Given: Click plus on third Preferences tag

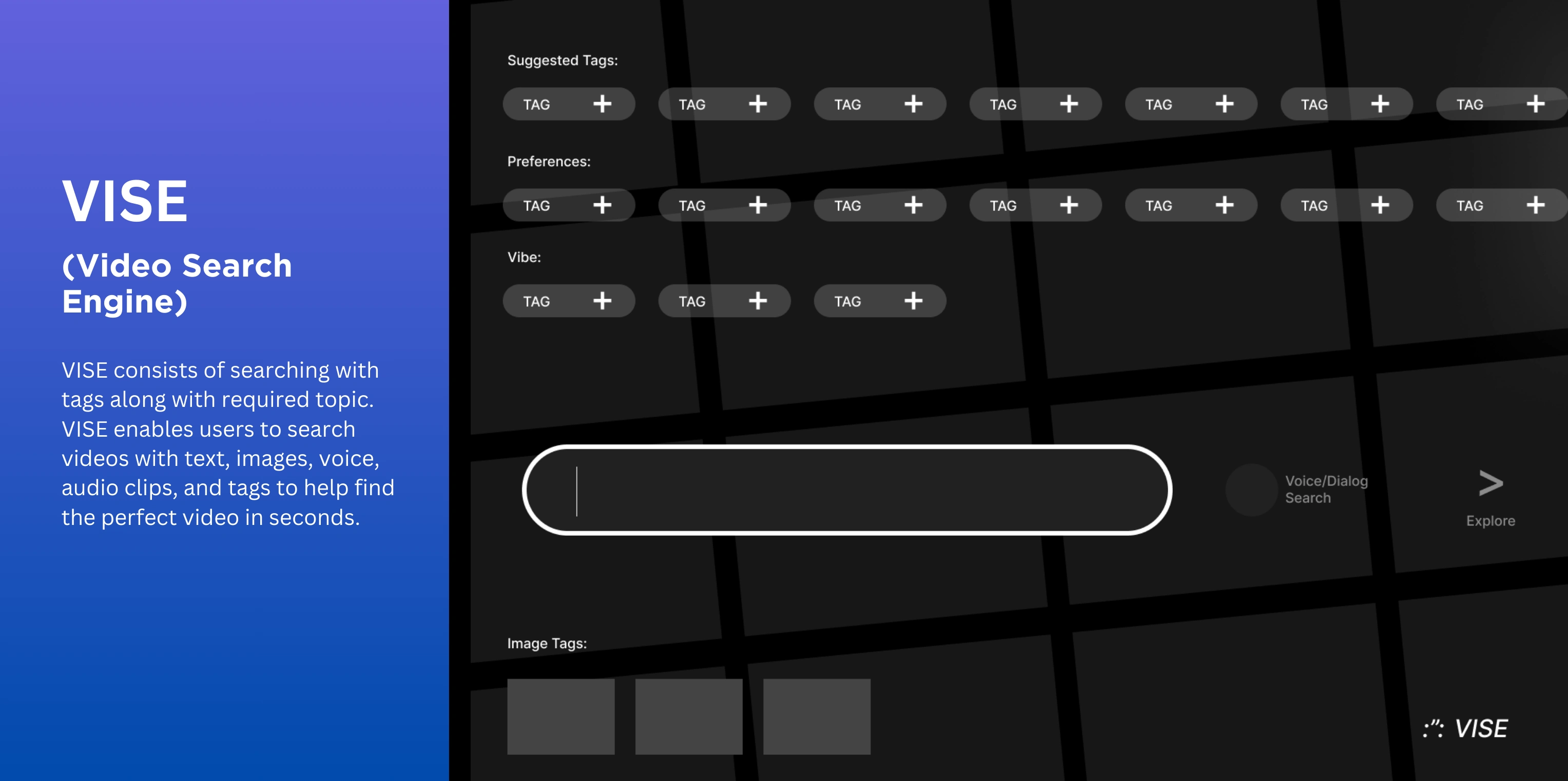Looking at the screenshot, I should [913, 205].
